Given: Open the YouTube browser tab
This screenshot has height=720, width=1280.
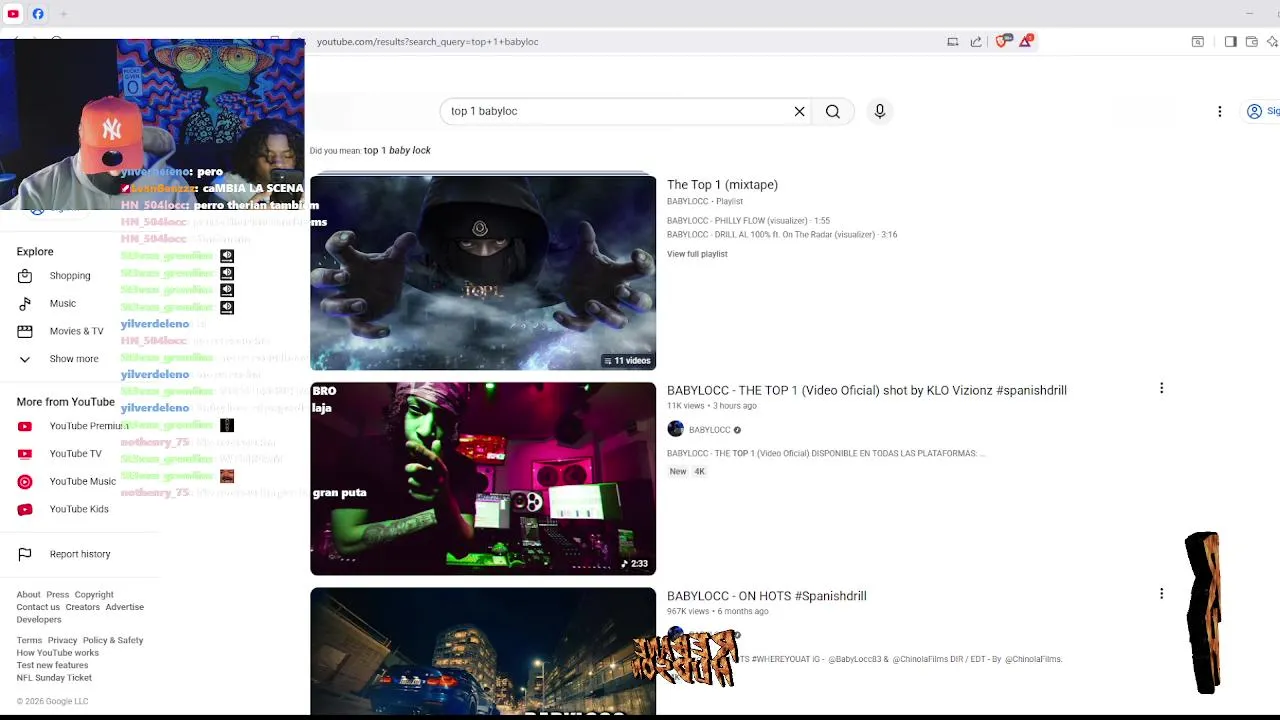Looking at the screenshot, I should click(13, 14).
